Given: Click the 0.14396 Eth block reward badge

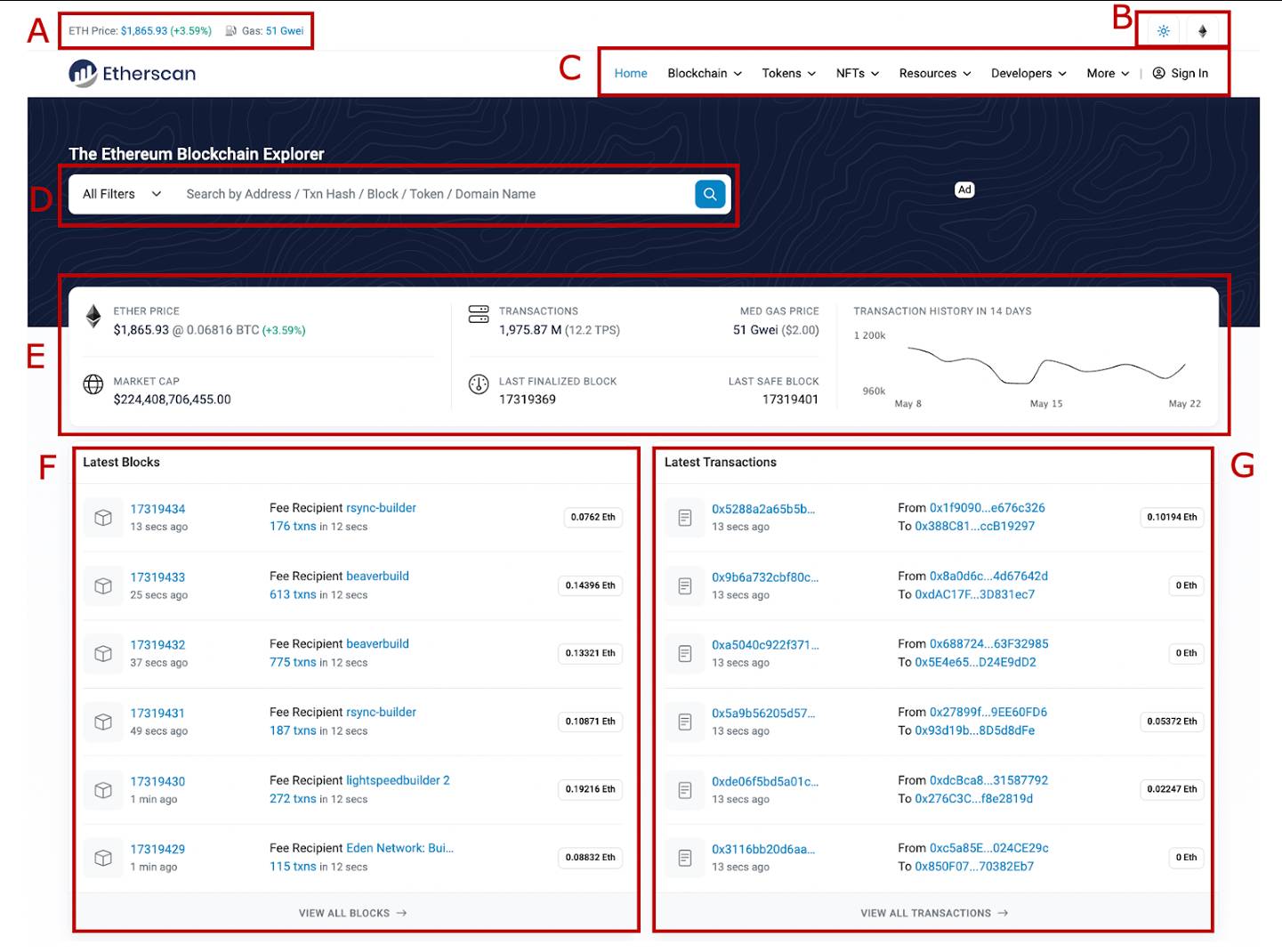Looking at the screenshot, I should [x=591, y=585].
